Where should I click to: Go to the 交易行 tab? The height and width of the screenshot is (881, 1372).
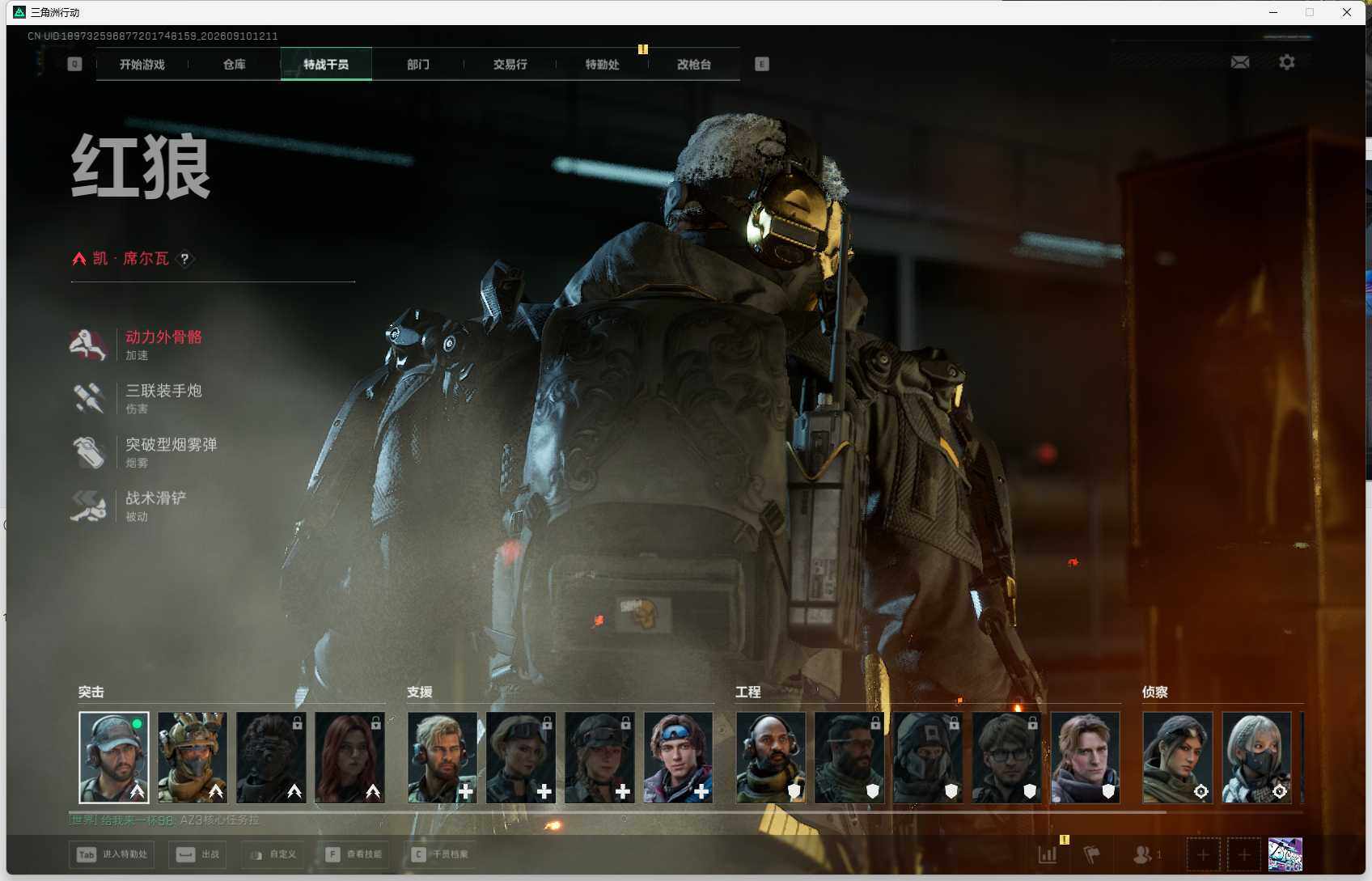(x=510, y=65)
